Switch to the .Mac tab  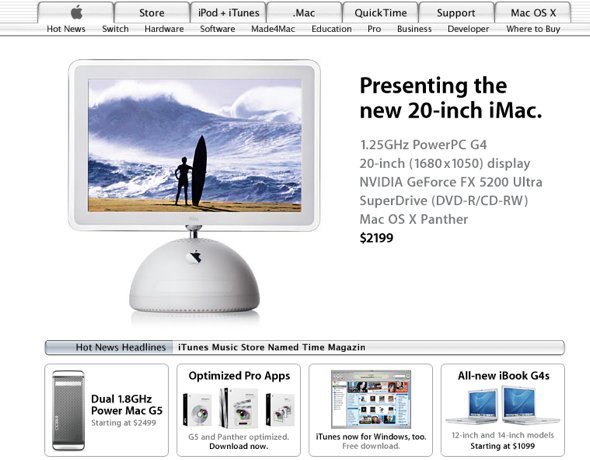coord(304,12)
